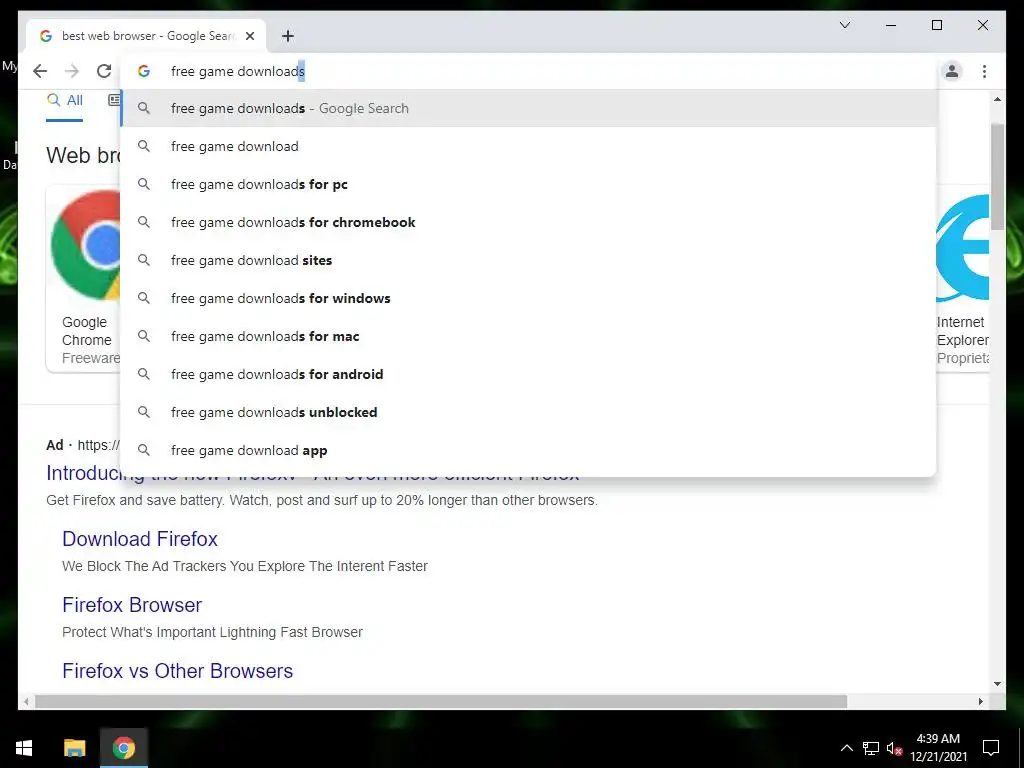The height and width of the screenshot is (768, 1024).
Task: Pick 'free game downloads for mac' suggestion
Action: 528,336
